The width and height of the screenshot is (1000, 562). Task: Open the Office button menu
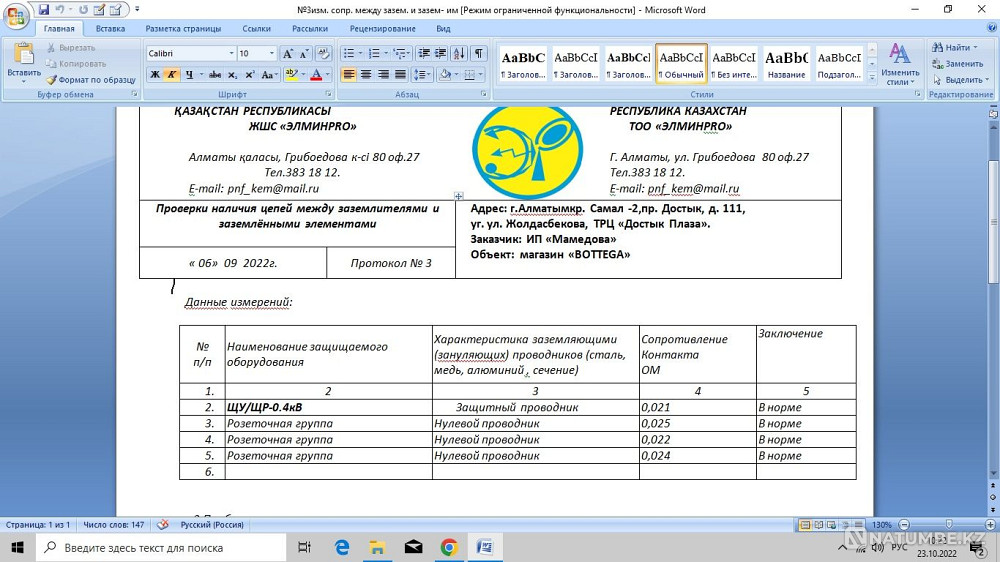tap(16, 15)
